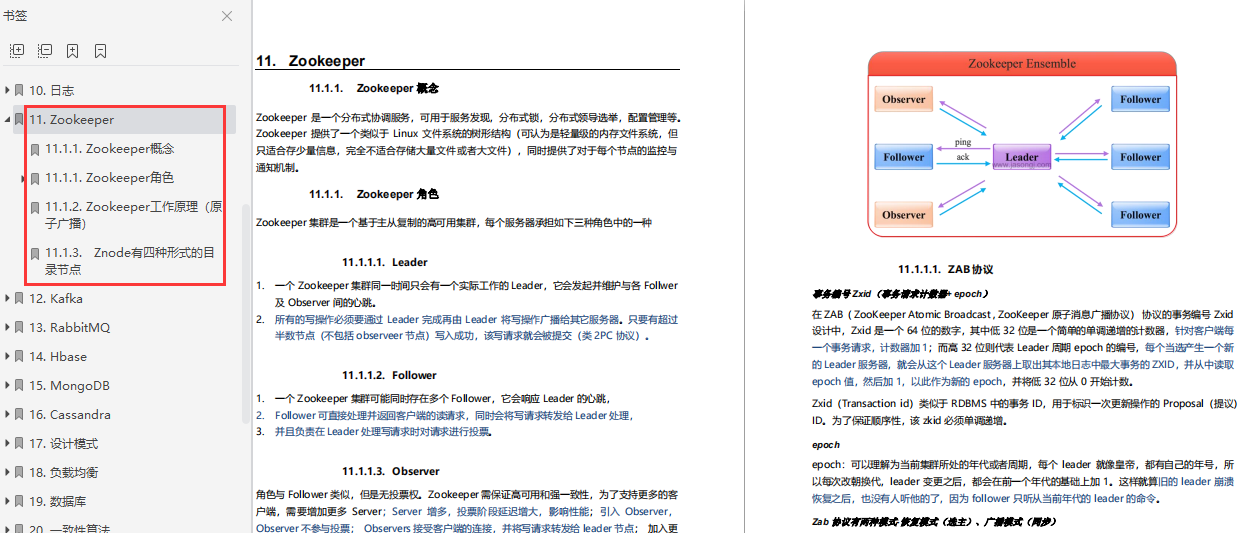Expand the 15. MongoDB bookmark
This screenshot has width=1240, height=533.
pyautogui.click(x=7, y=386)
